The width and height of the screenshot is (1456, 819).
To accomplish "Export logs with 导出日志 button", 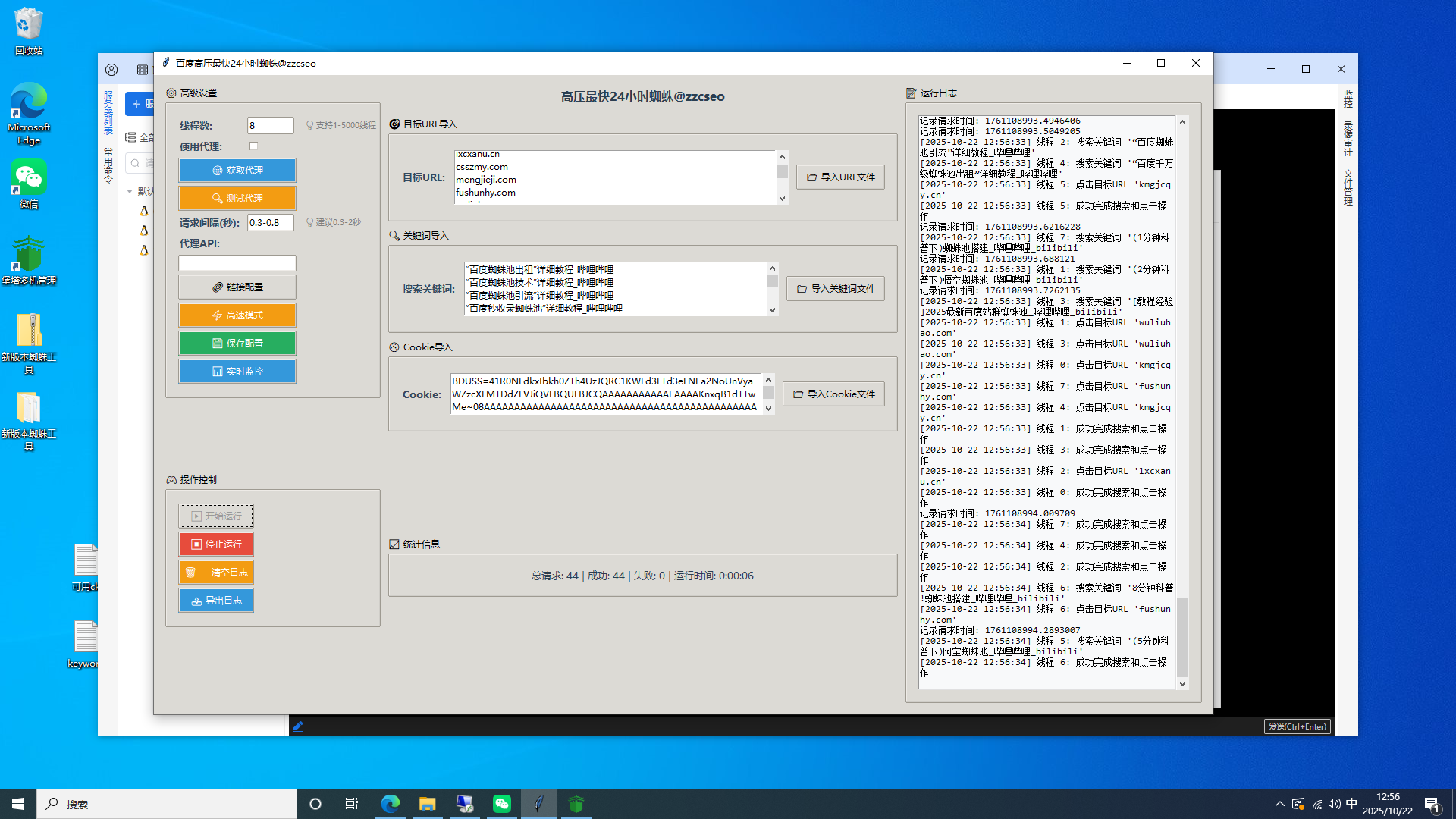I will (216, 601).
